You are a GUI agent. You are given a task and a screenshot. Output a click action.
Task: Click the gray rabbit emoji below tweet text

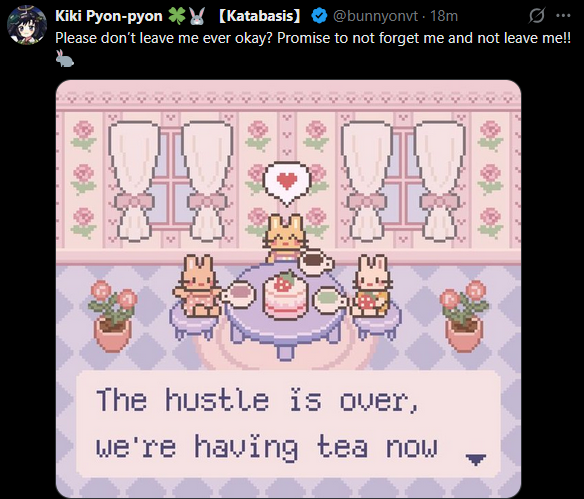65,58
